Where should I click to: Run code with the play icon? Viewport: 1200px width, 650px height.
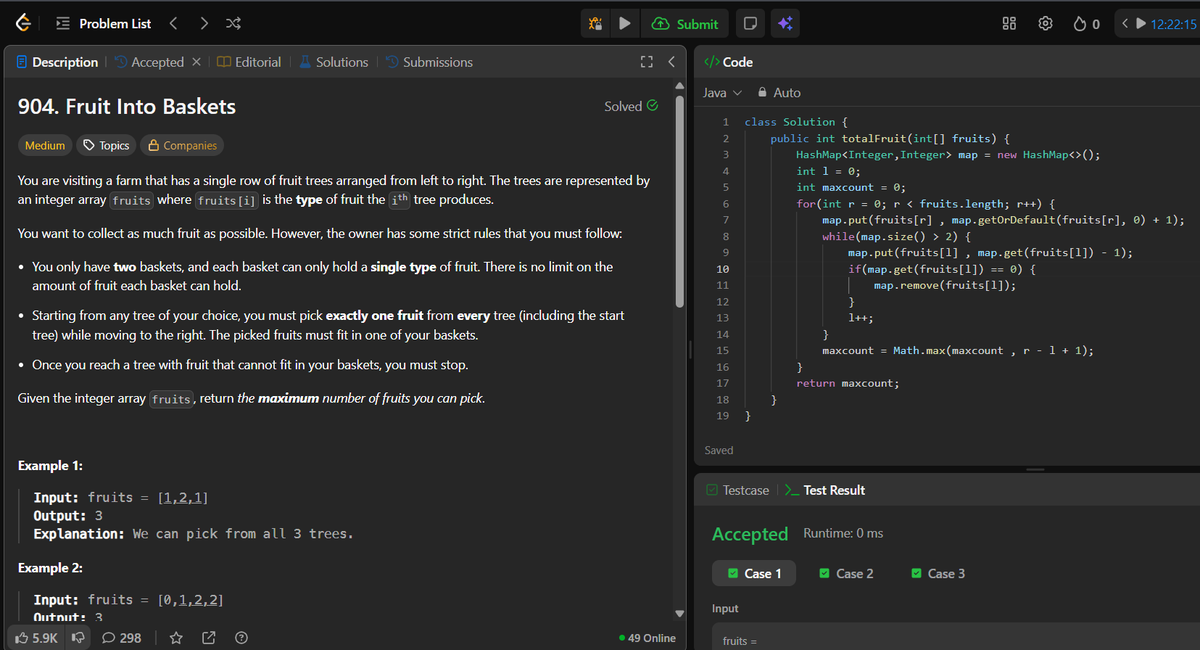(625, 24)
